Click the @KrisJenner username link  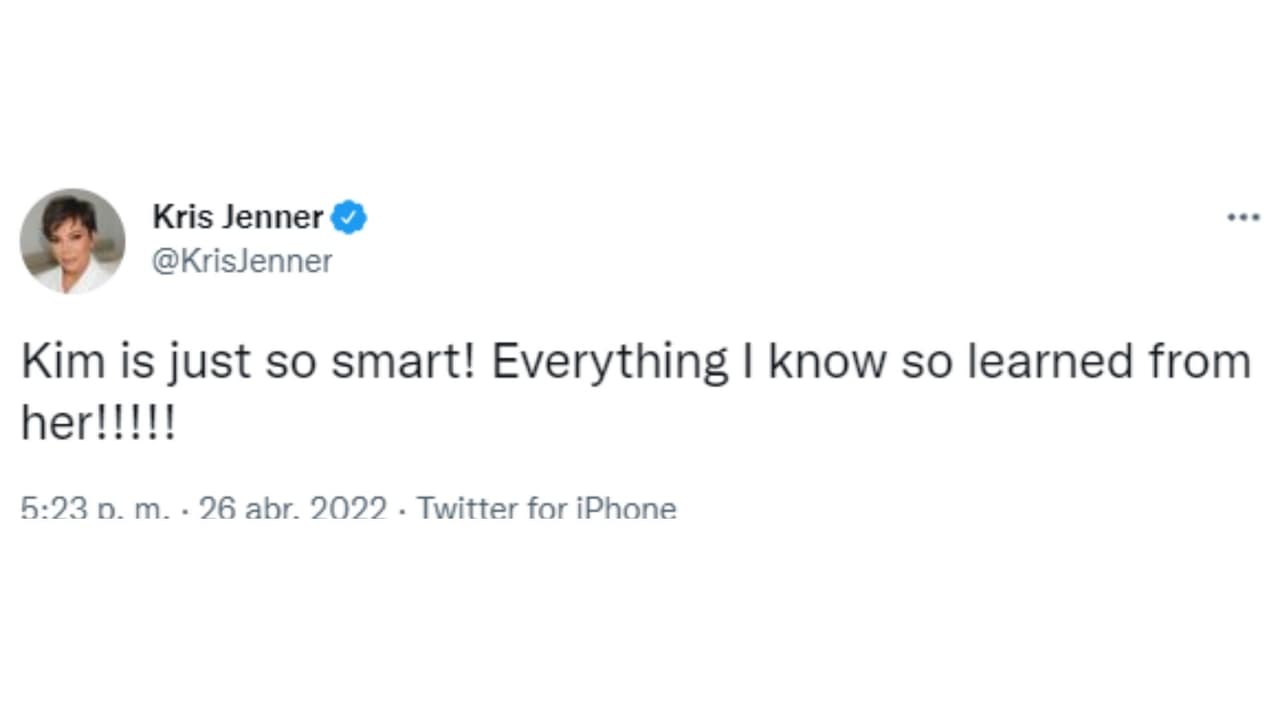tap(242, 261)
